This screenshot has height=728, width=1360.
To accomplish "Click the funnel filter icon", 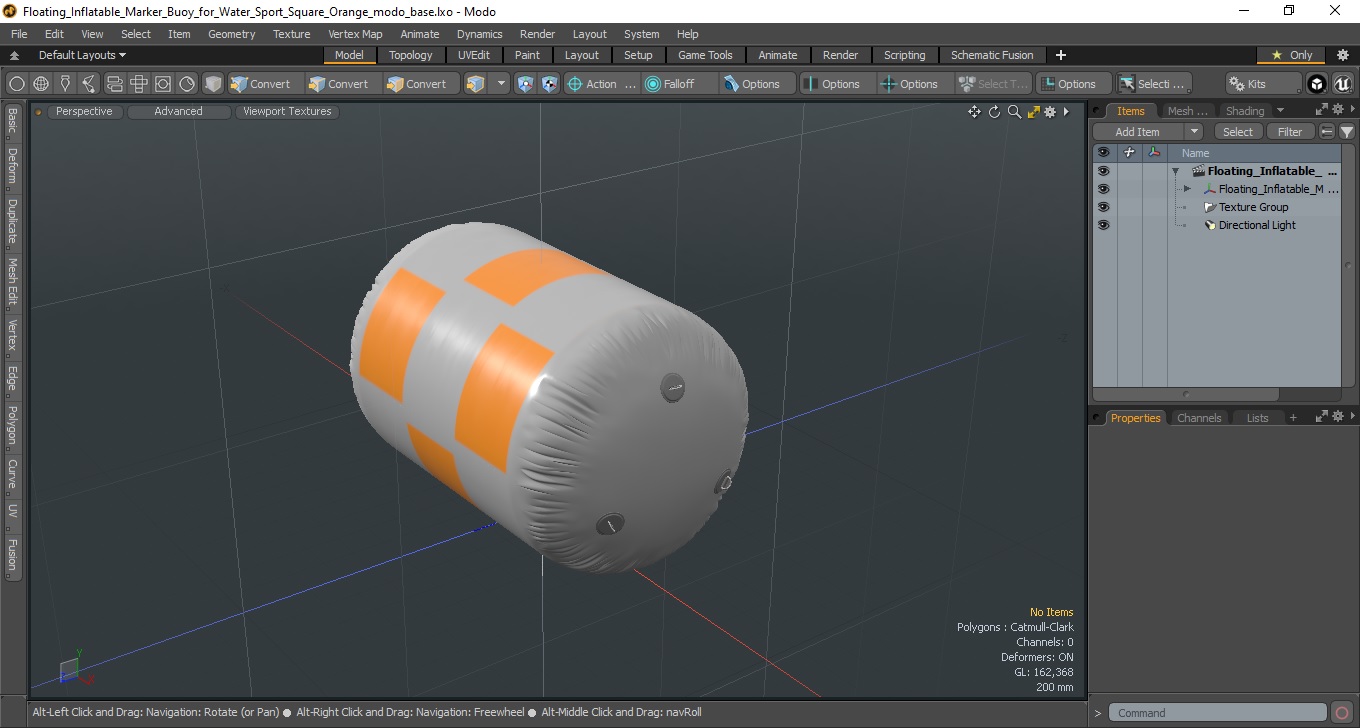I will point(1347,132).
